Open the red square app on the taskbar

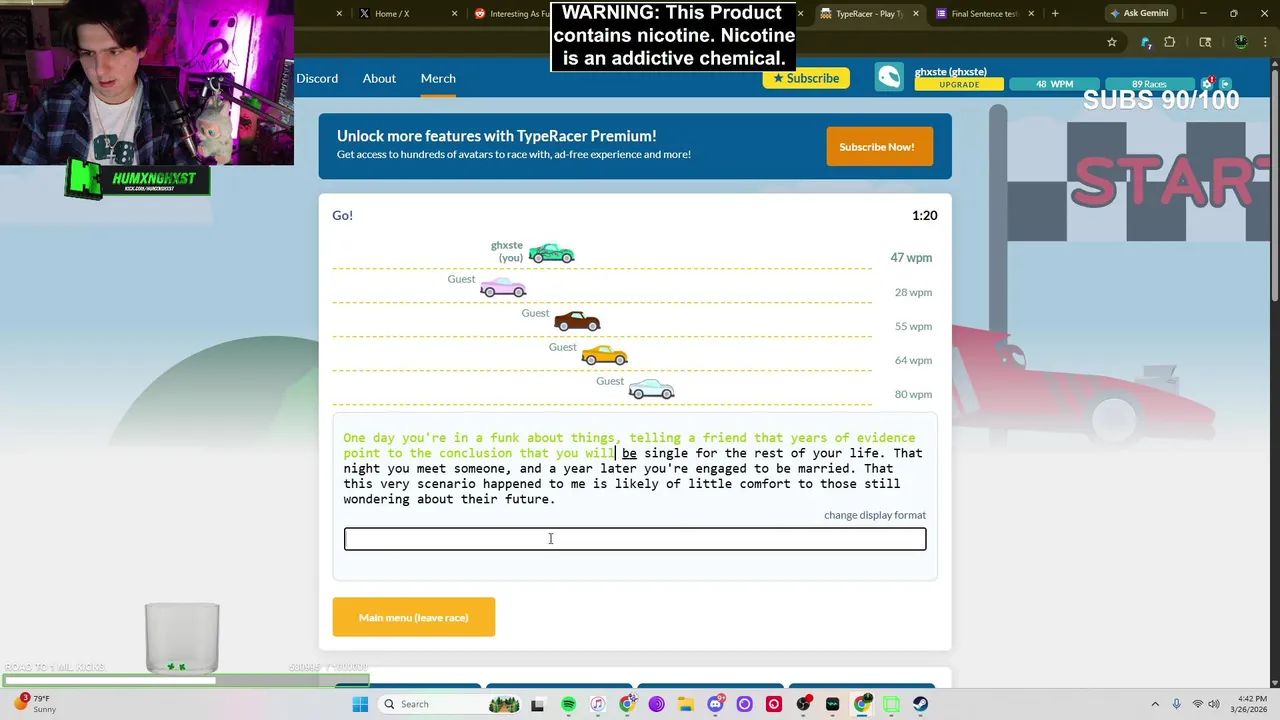tap(773, 704)
